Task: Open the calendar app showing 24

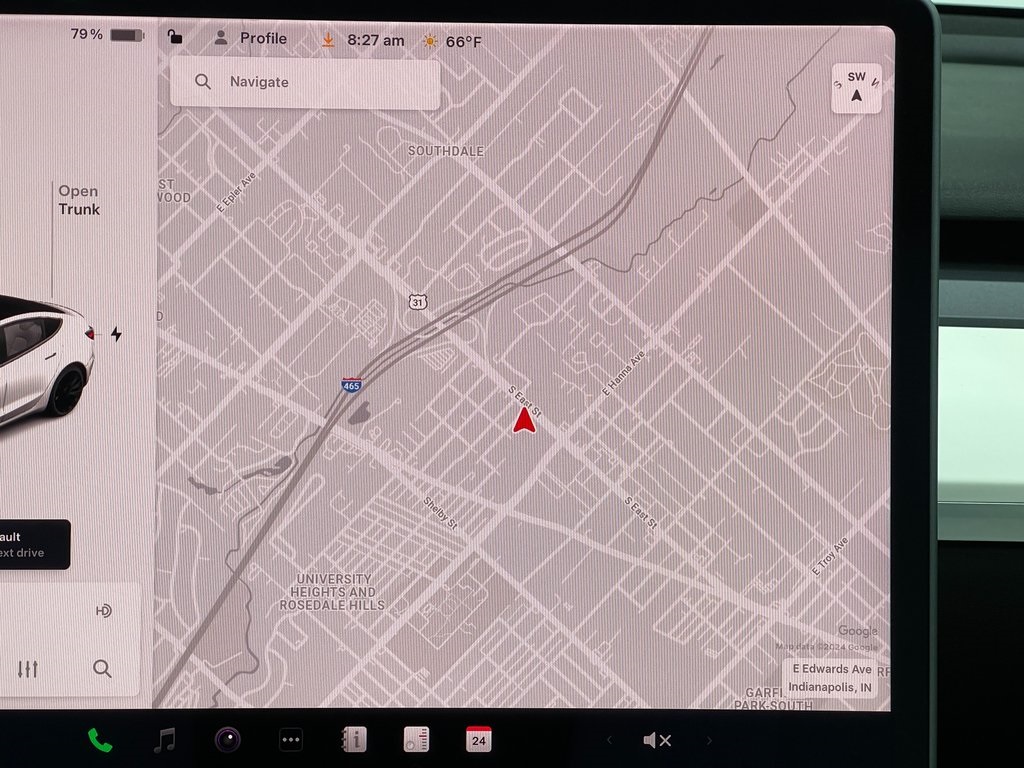Action: (x=479, y=739)
